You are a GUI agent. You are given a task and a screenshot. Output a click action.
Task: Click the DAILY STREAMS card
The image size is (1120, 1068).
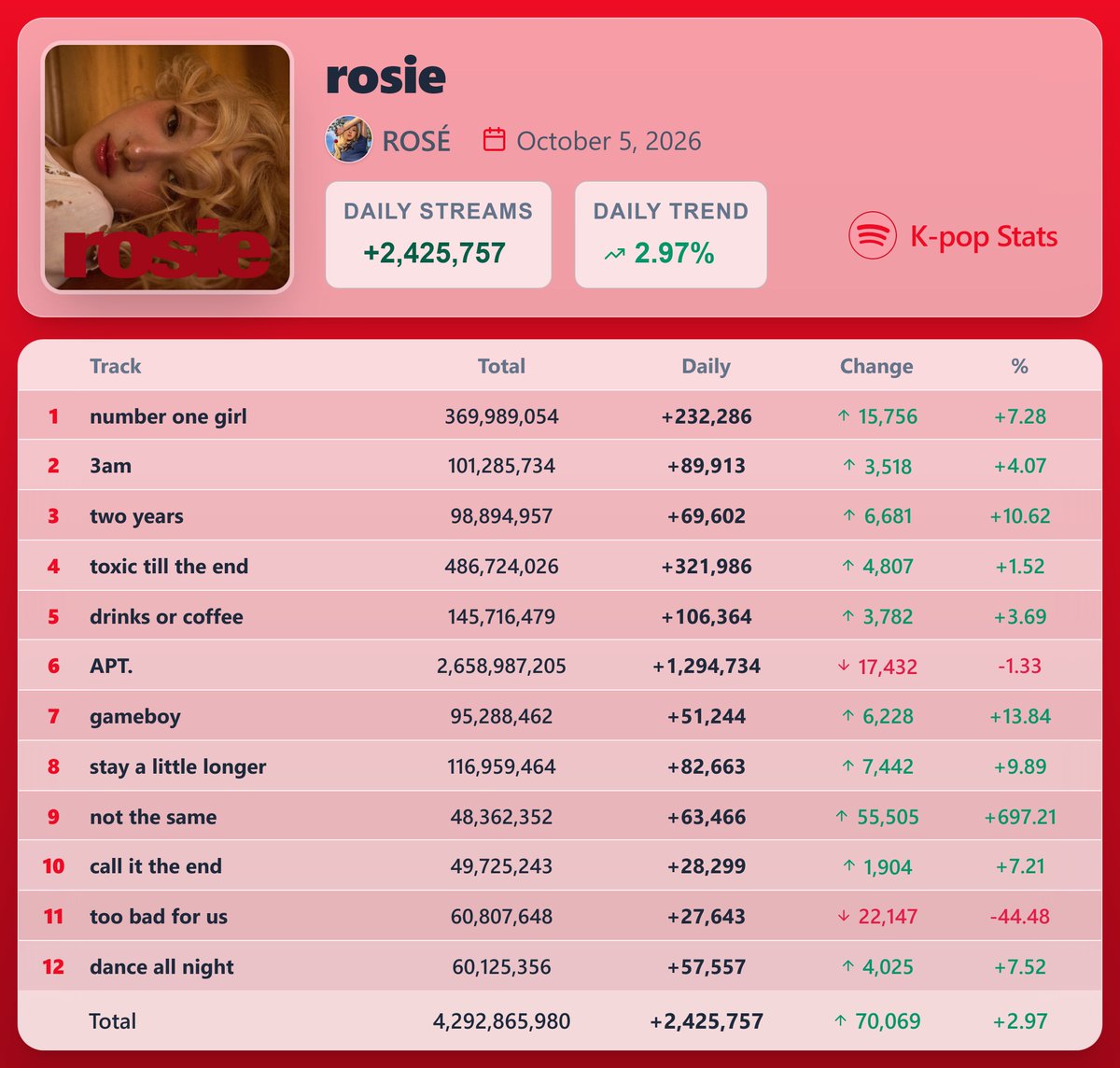(x=439, y=234)
